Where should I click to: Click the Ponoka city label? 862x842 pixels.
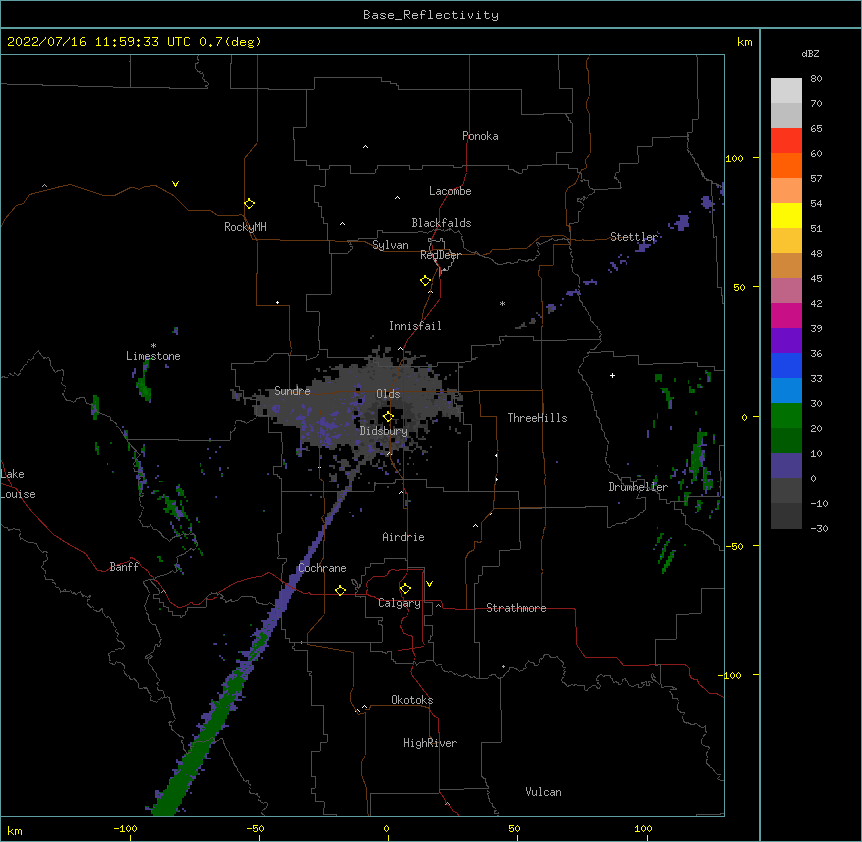click(x=480, y=136)
